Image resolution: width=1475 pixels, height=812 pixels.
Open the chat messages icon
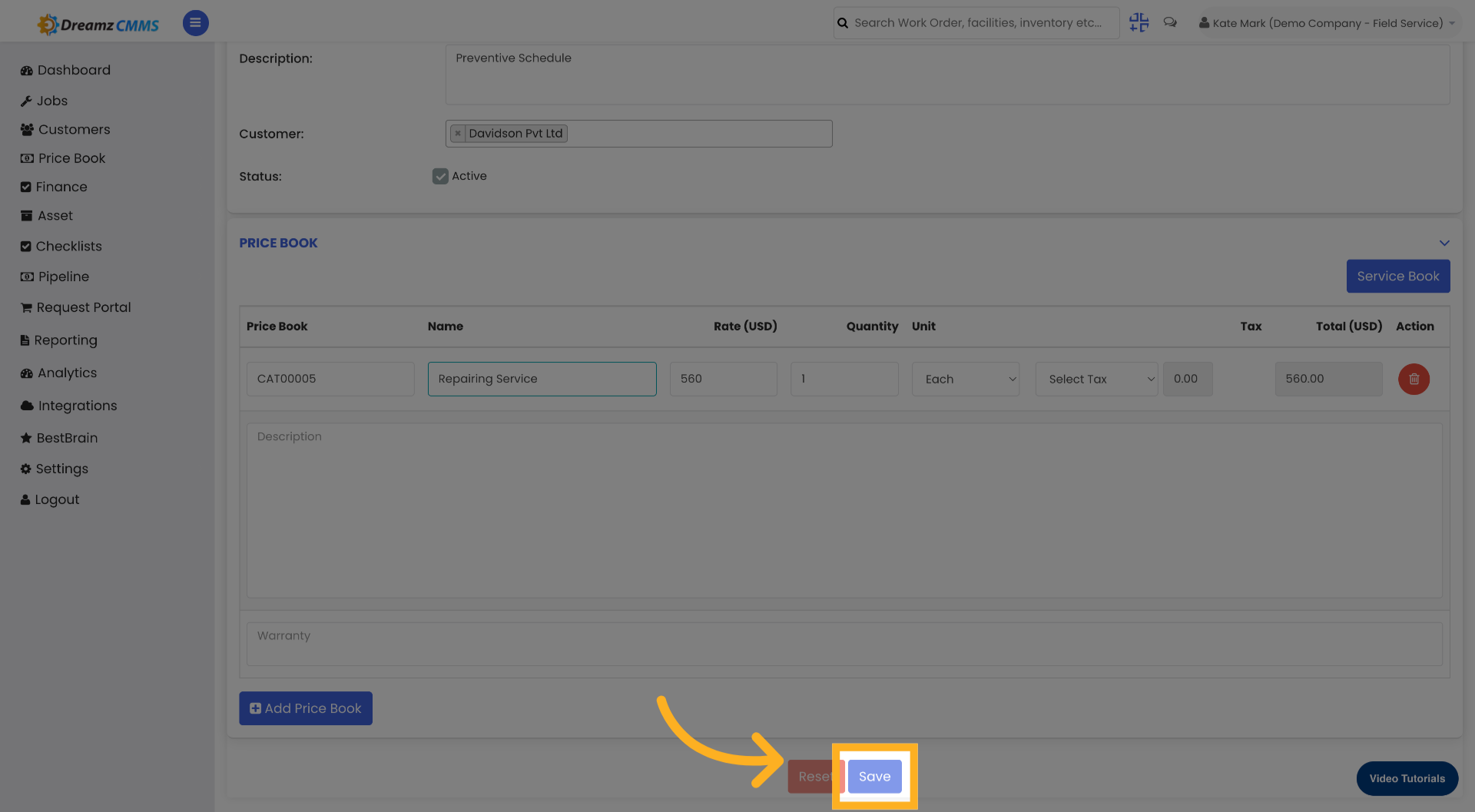[1170, 22]
